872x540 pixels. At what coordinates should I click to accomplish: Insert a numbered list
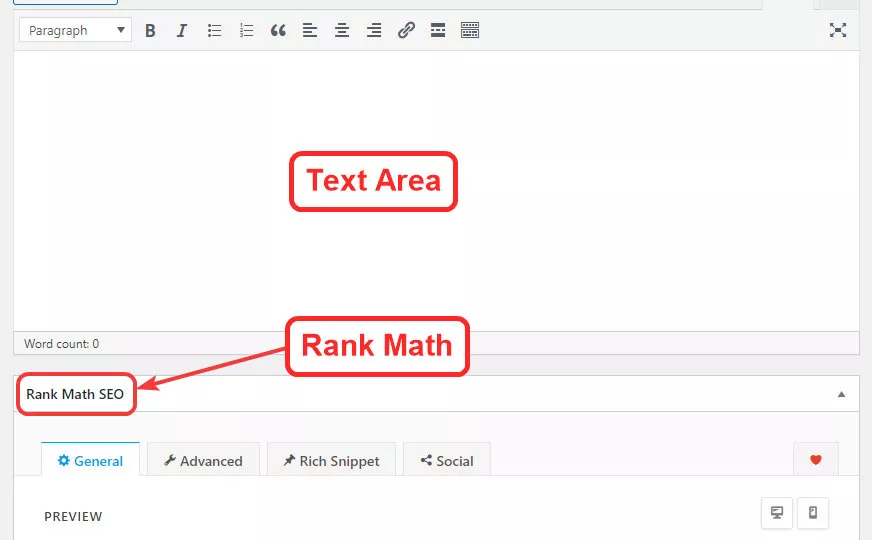246,30
